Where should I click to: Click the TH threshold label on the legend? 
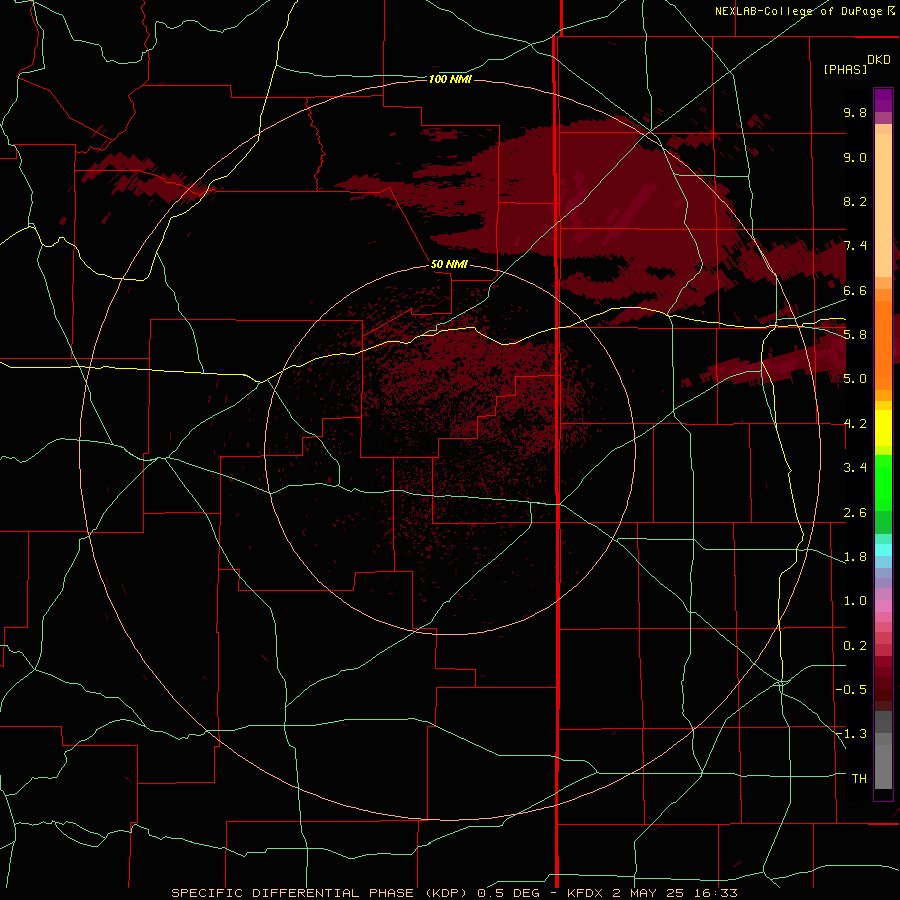pyautogui.click(x=859, y=779)
